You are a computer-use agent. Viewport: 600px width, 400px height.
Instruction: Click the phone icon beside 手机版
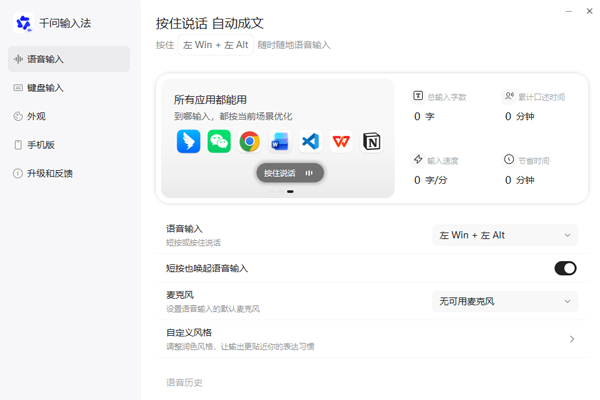point(18,145)
